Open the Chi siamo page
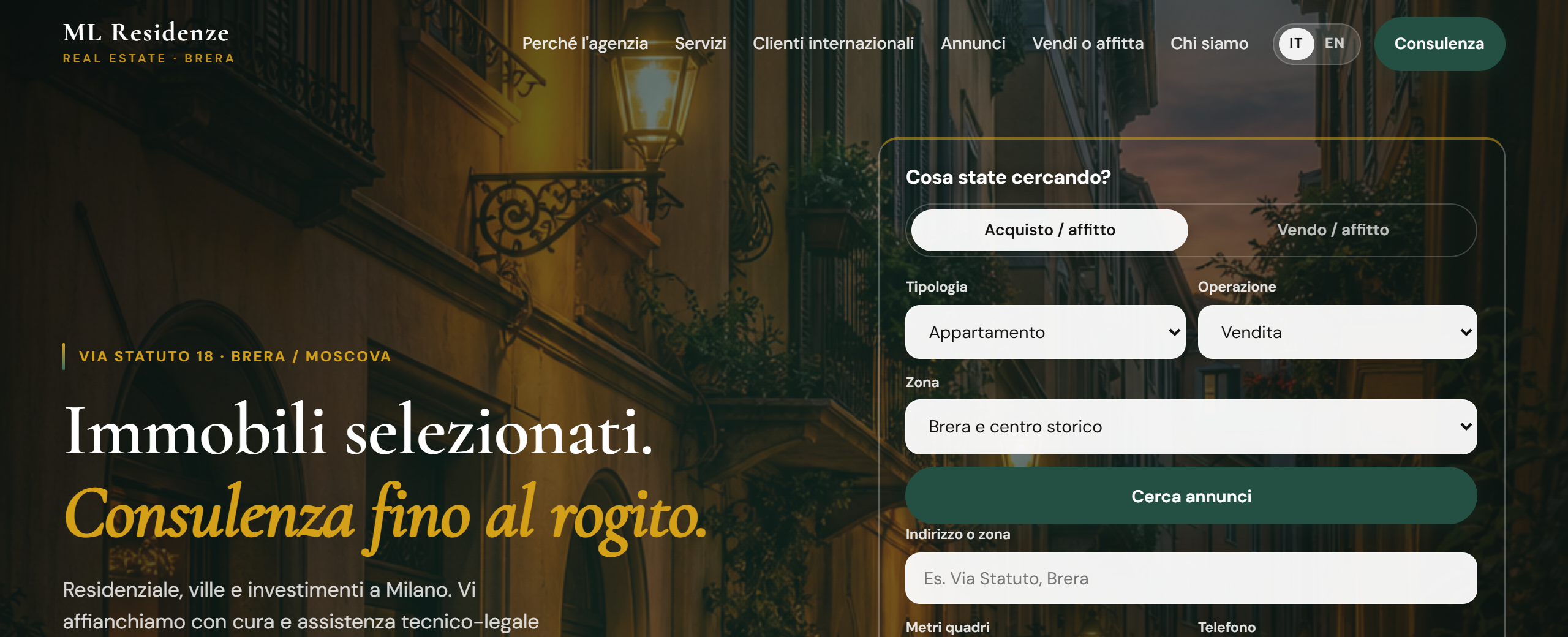Screen dimensions: 1568x637 [x=1209, y=43]
